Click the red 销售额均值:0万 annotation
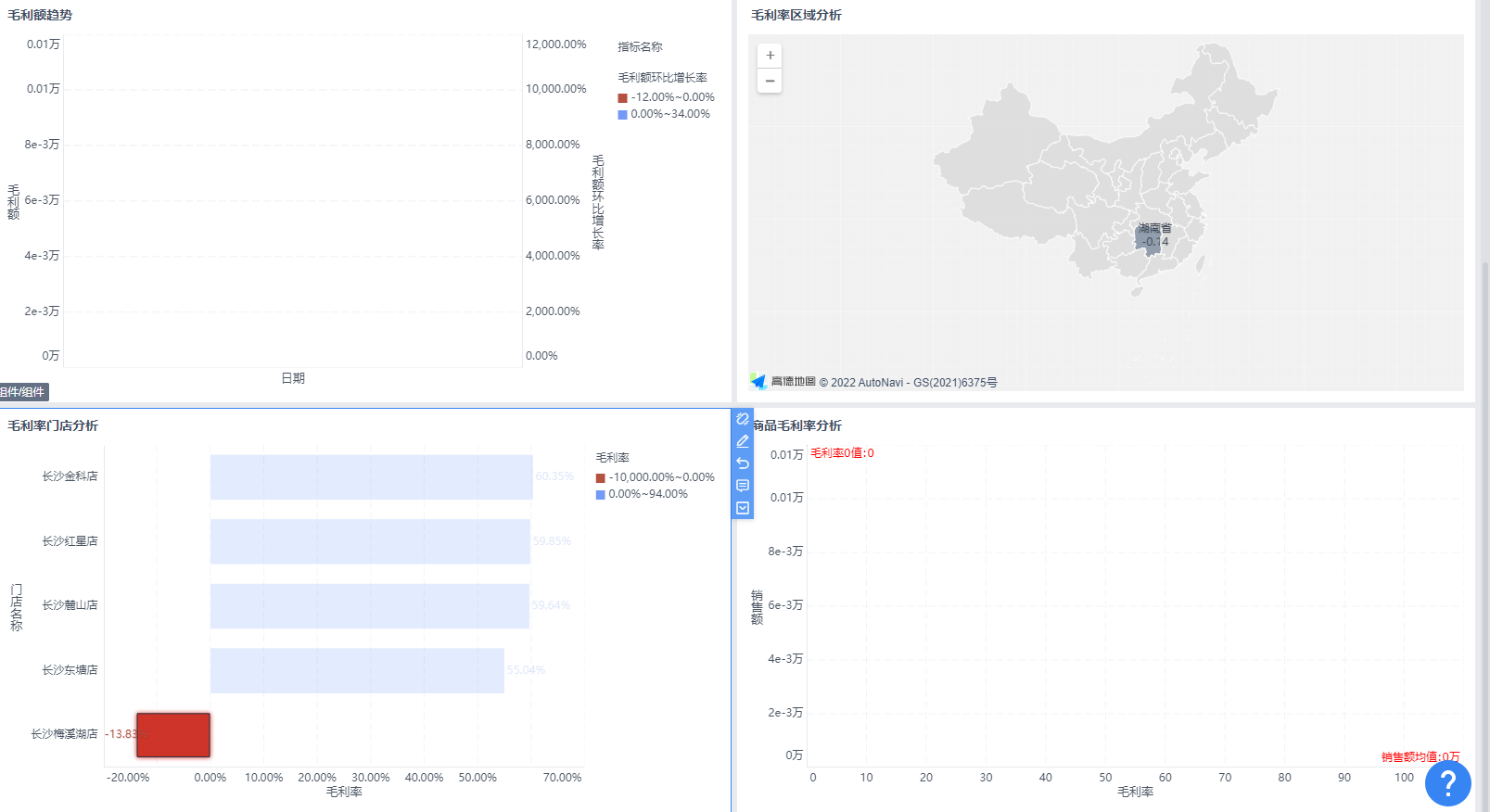The width and height of the screenshot is (1490, 812). tap(1420, 757)
